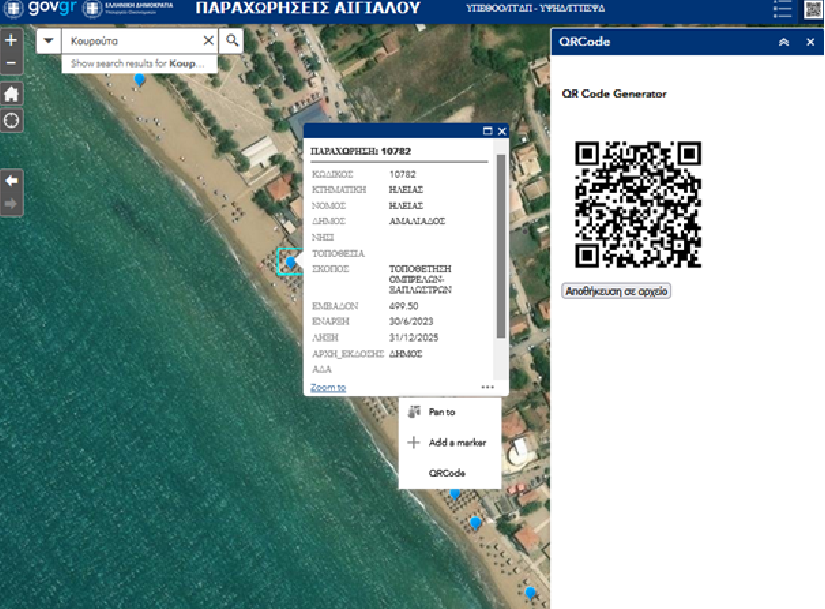Run the search with magnifier icon
The image size is (825, 609).
232,41
